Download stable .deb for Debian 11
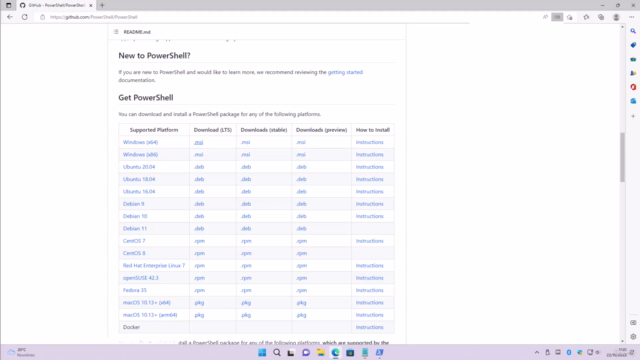This screenshot has width=640, height=360. click(x=246, y=229)
